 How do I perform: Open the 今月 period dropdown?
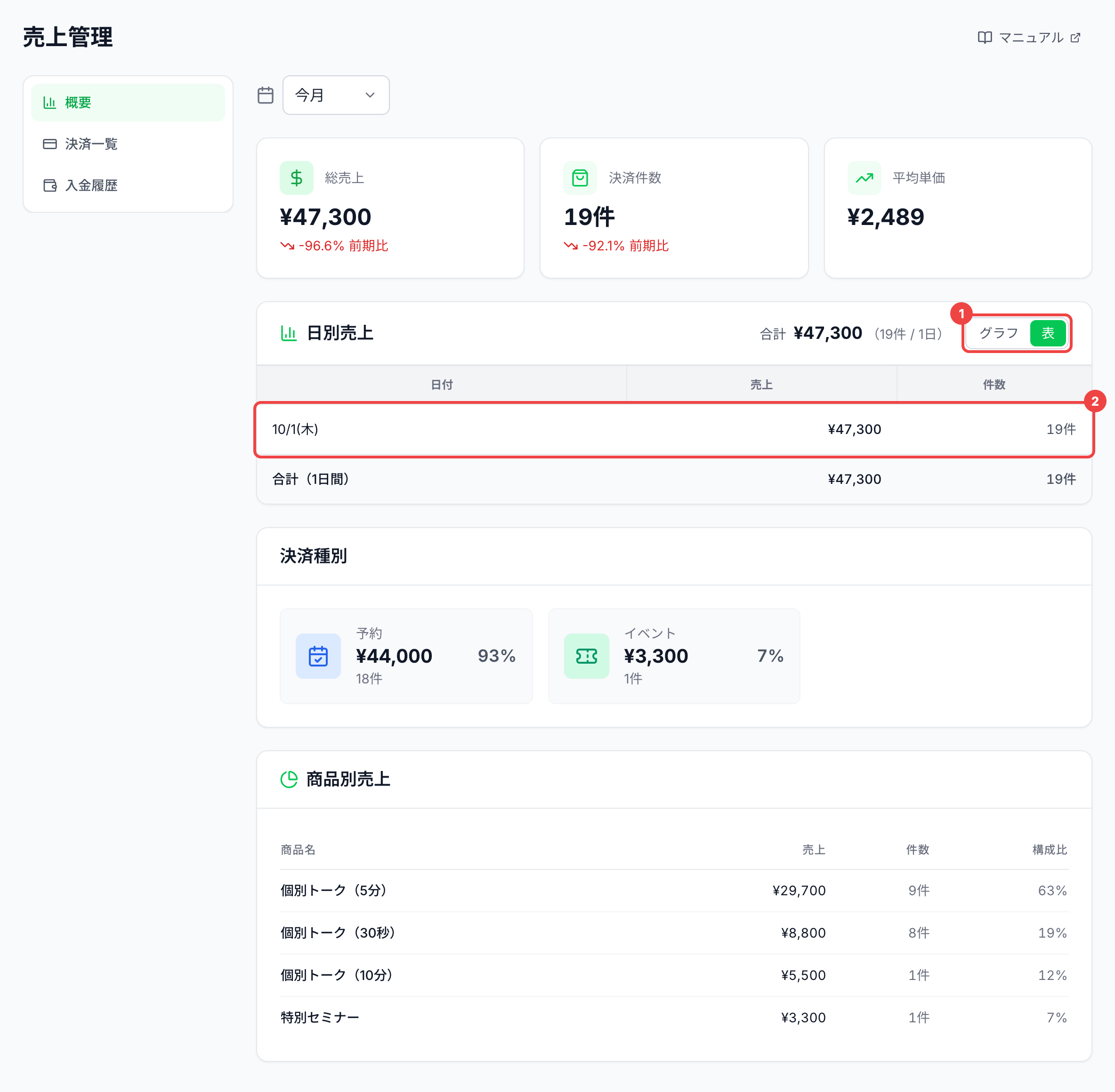click(336, 95)
